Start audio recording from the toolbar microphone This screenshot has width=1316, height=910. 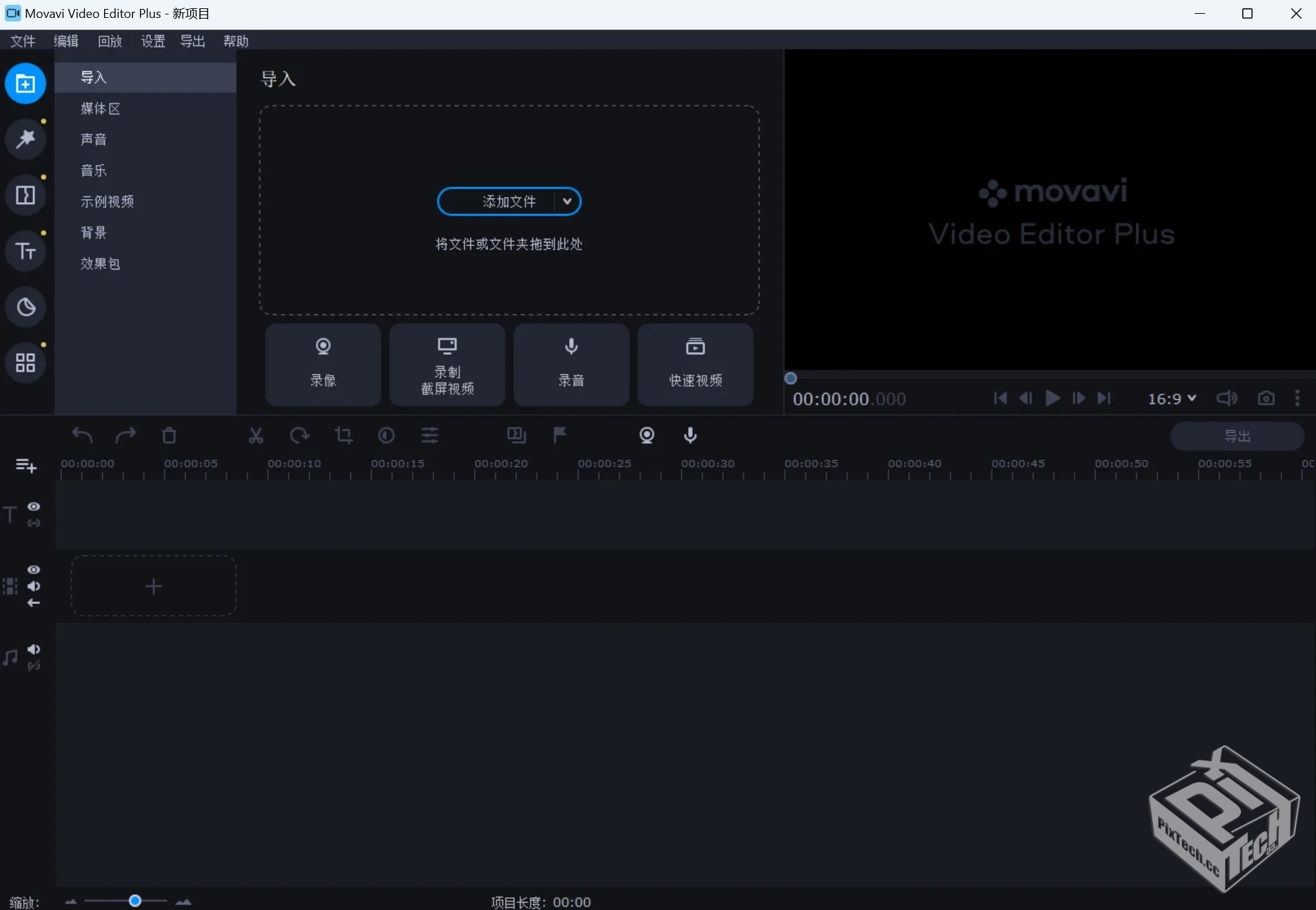(689, 435)
